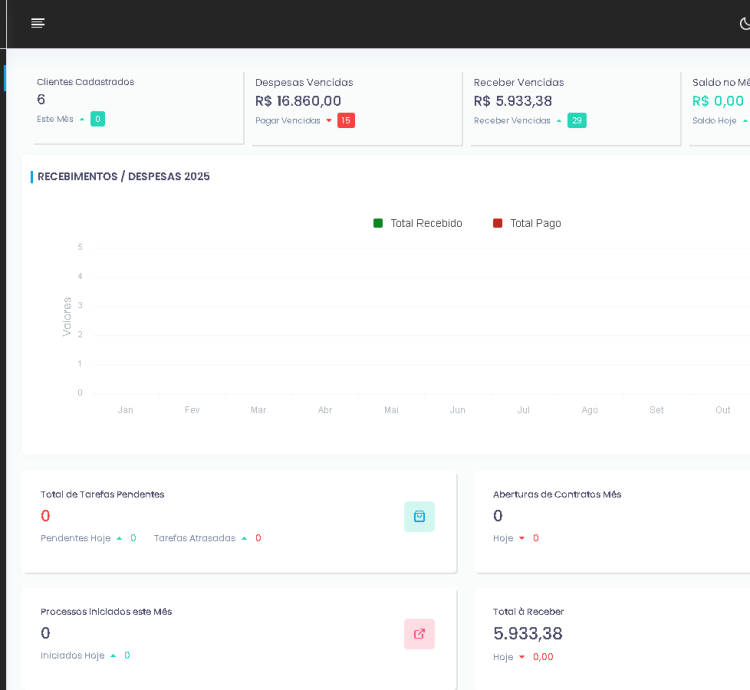
Task: Click the red down arrow beside Pagar Vencidas
Action: click(x=329, y=121)
